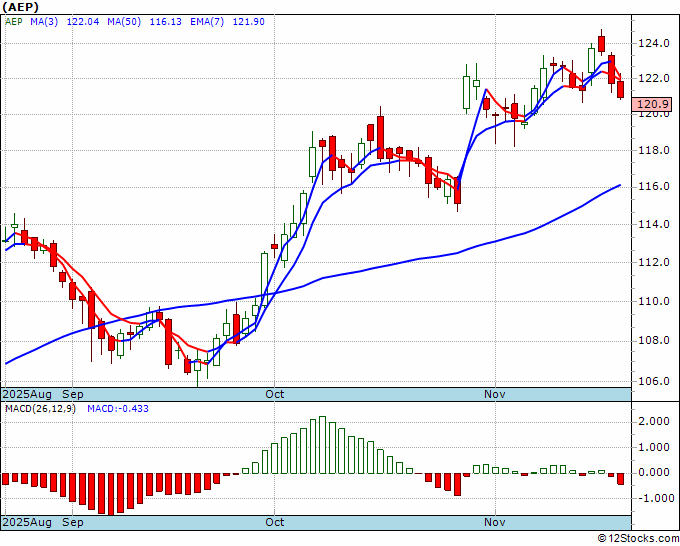Select the MA(50) legend label
This screenshot has width=680, height=546.
[x=124, y=22]
